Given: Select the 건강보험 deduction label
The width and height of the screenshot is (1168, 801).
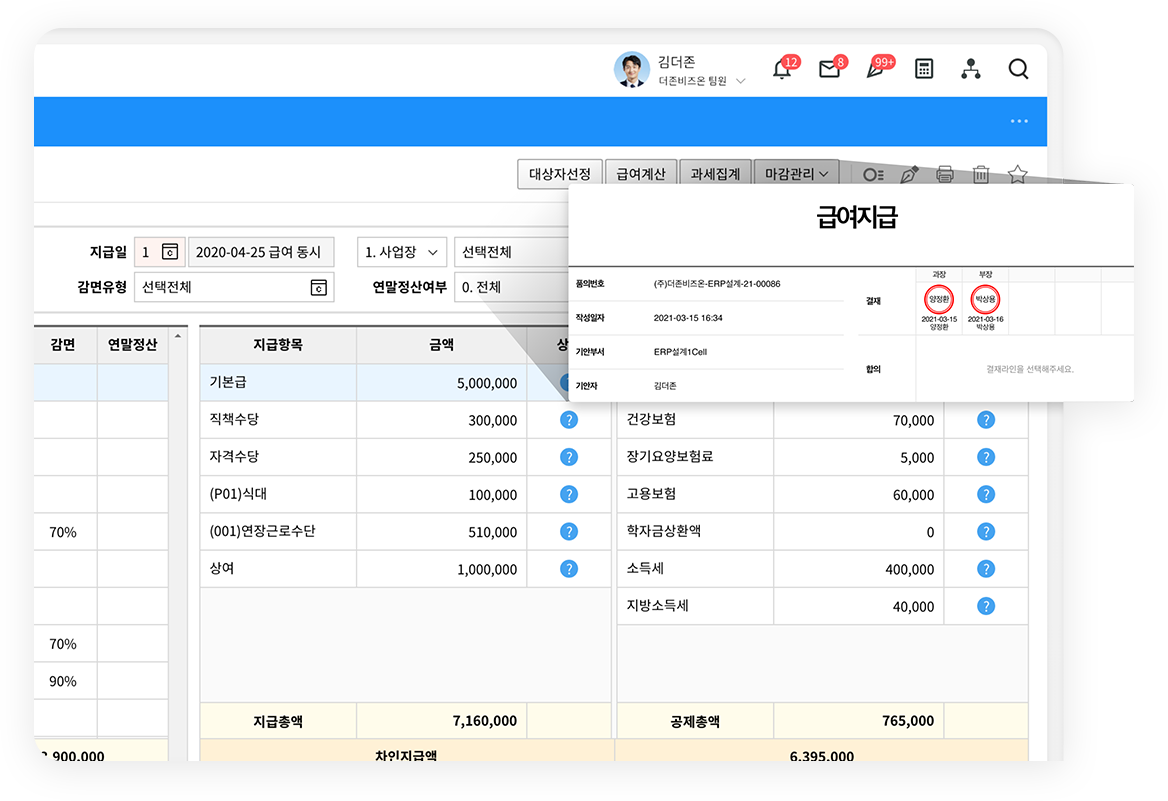Looking at the screenshot, I should coord(651,420).
